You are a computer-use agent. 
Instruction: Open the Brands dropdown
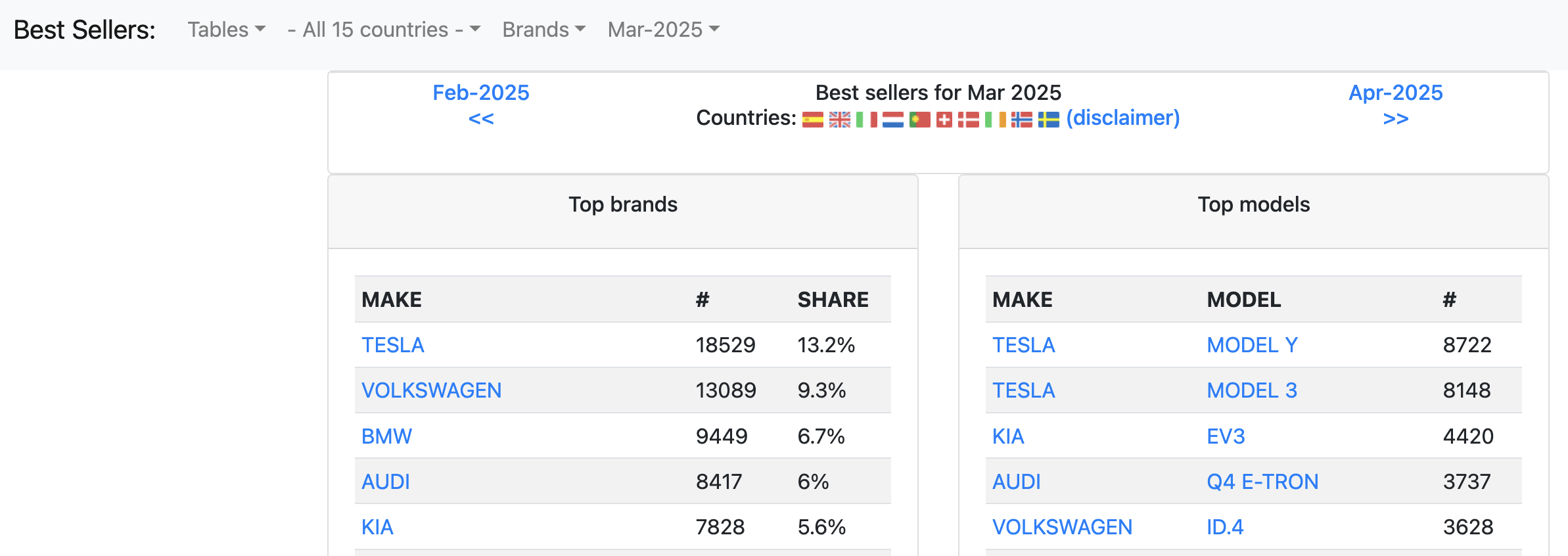point(543,30)
